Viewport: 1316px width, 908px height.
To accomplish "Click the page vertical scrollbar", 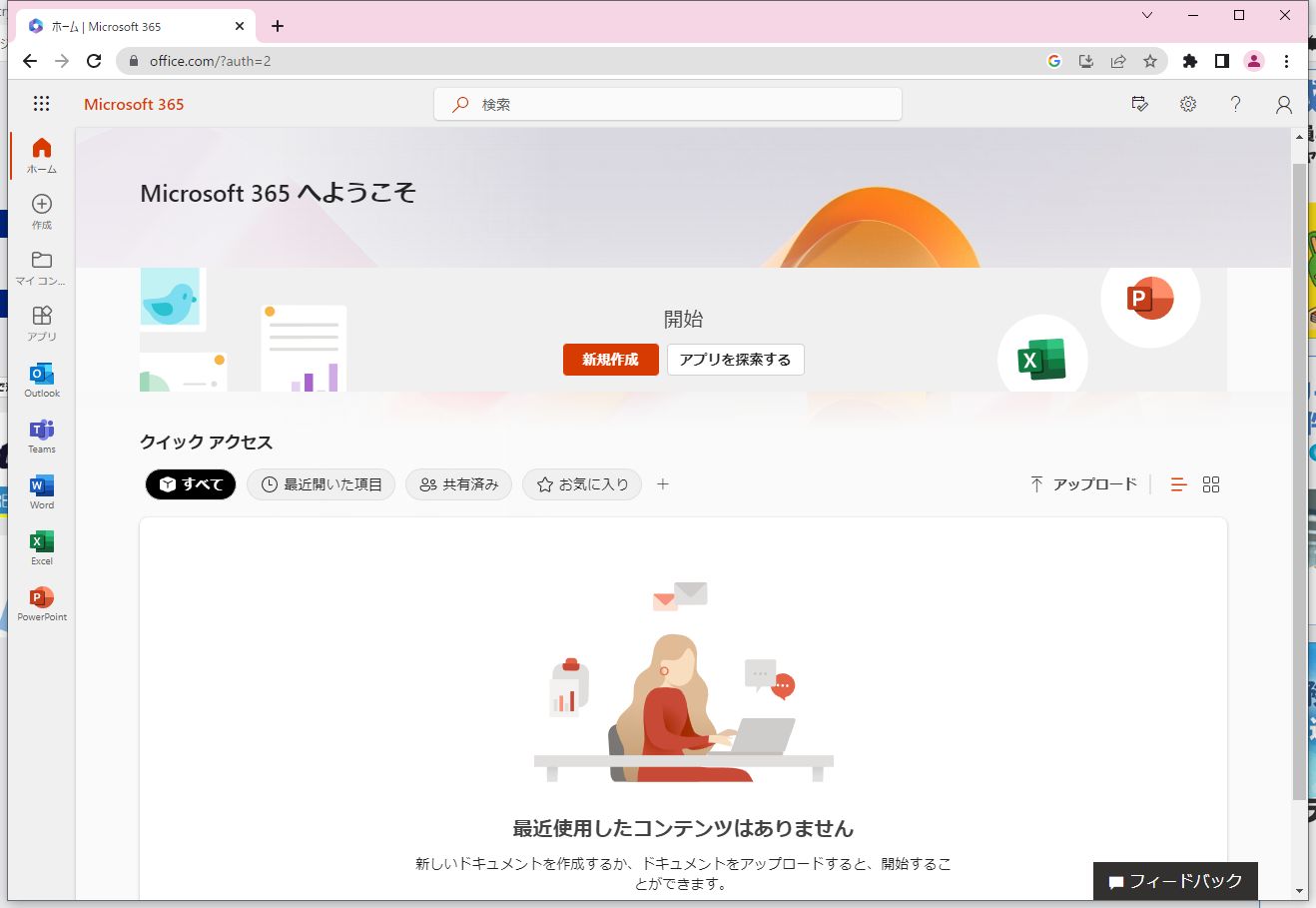I will [1299, 479].
